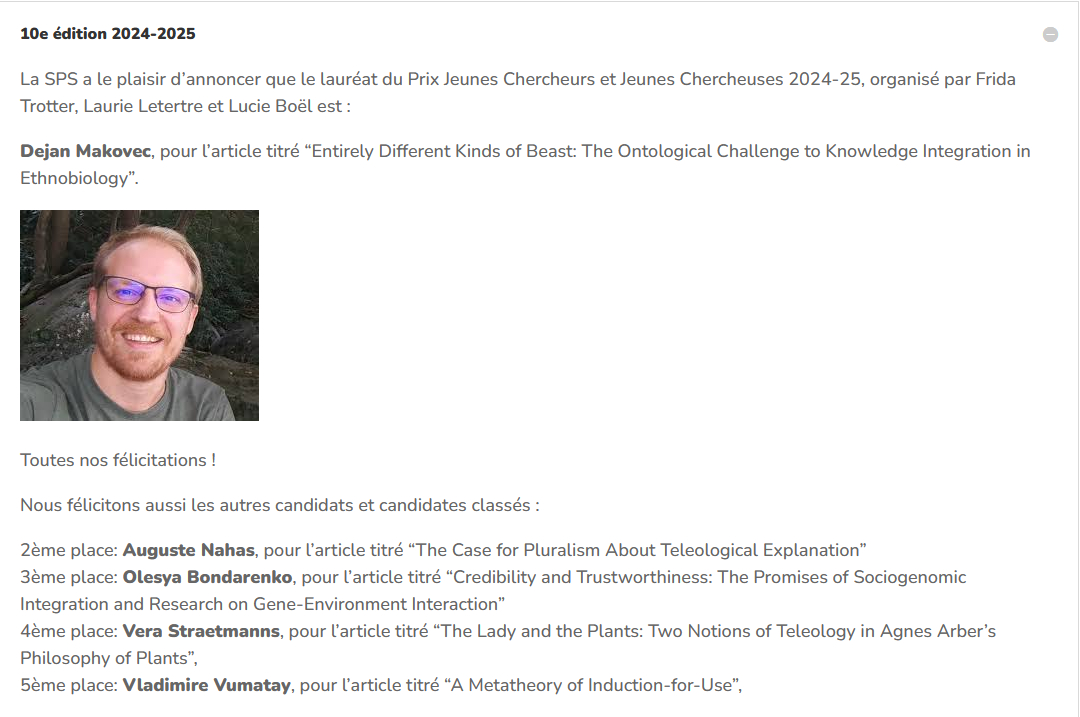This screenshot has width=1080, height=717.
Task: Click the "4ème place:" label
Action: (69, 631)
